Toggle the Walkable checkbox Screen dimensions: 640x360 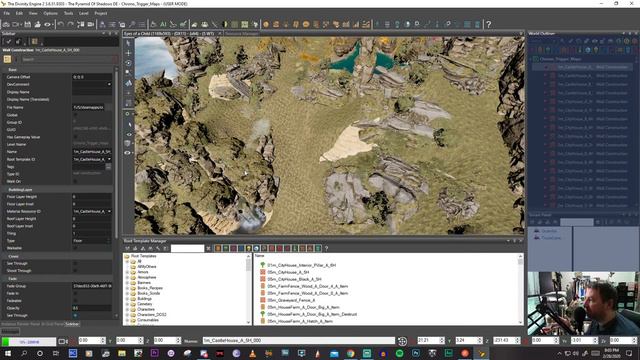click(x=75, y=248)
